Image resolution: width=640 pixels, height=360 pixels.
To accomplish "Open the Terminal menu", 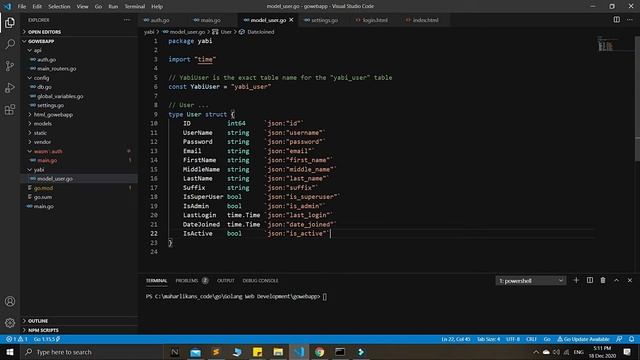I will pyautogui.click(x=135, y=7).
